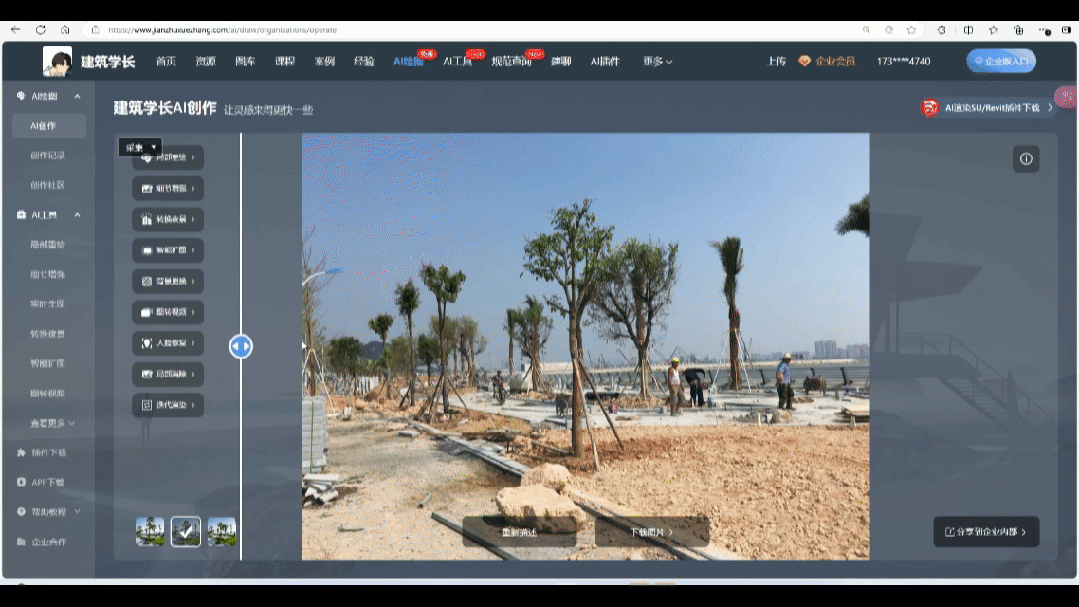Viewport: 1079px width, 607px height.
Task: Go to the 图库 navigation tab
Action: tap(245, 61)
